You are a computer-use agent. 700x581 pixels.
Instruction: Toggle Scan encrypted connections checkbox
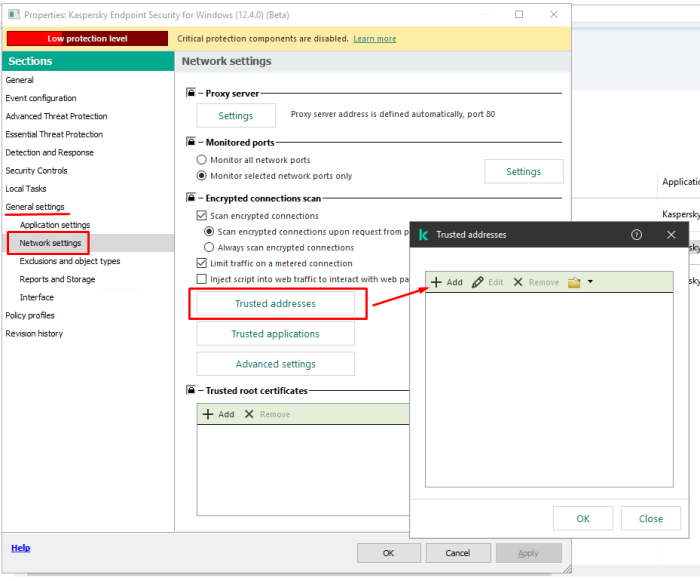202,216
